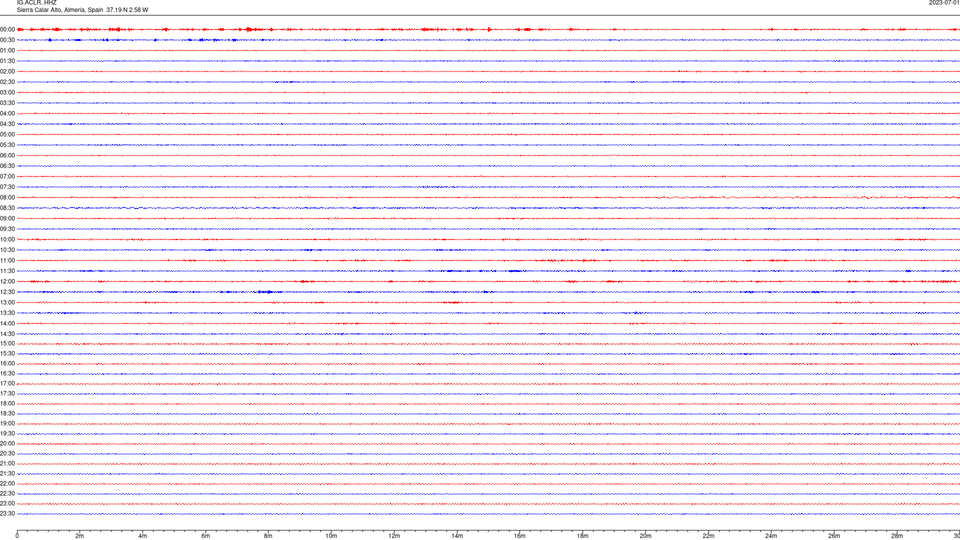
Task: Click the 18:30 row label
Action: (x=7, y=414)
